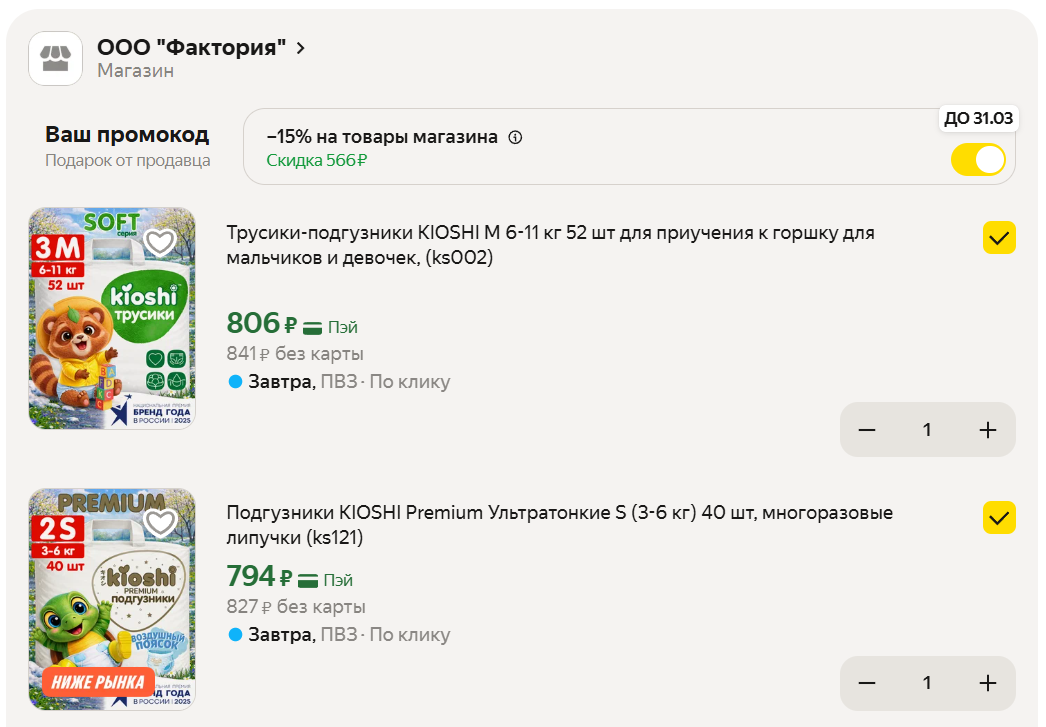Decrease quantity of KIOSHI трусики M
The height and width of the screenshot is (727, 1046).
pos(867,430)
